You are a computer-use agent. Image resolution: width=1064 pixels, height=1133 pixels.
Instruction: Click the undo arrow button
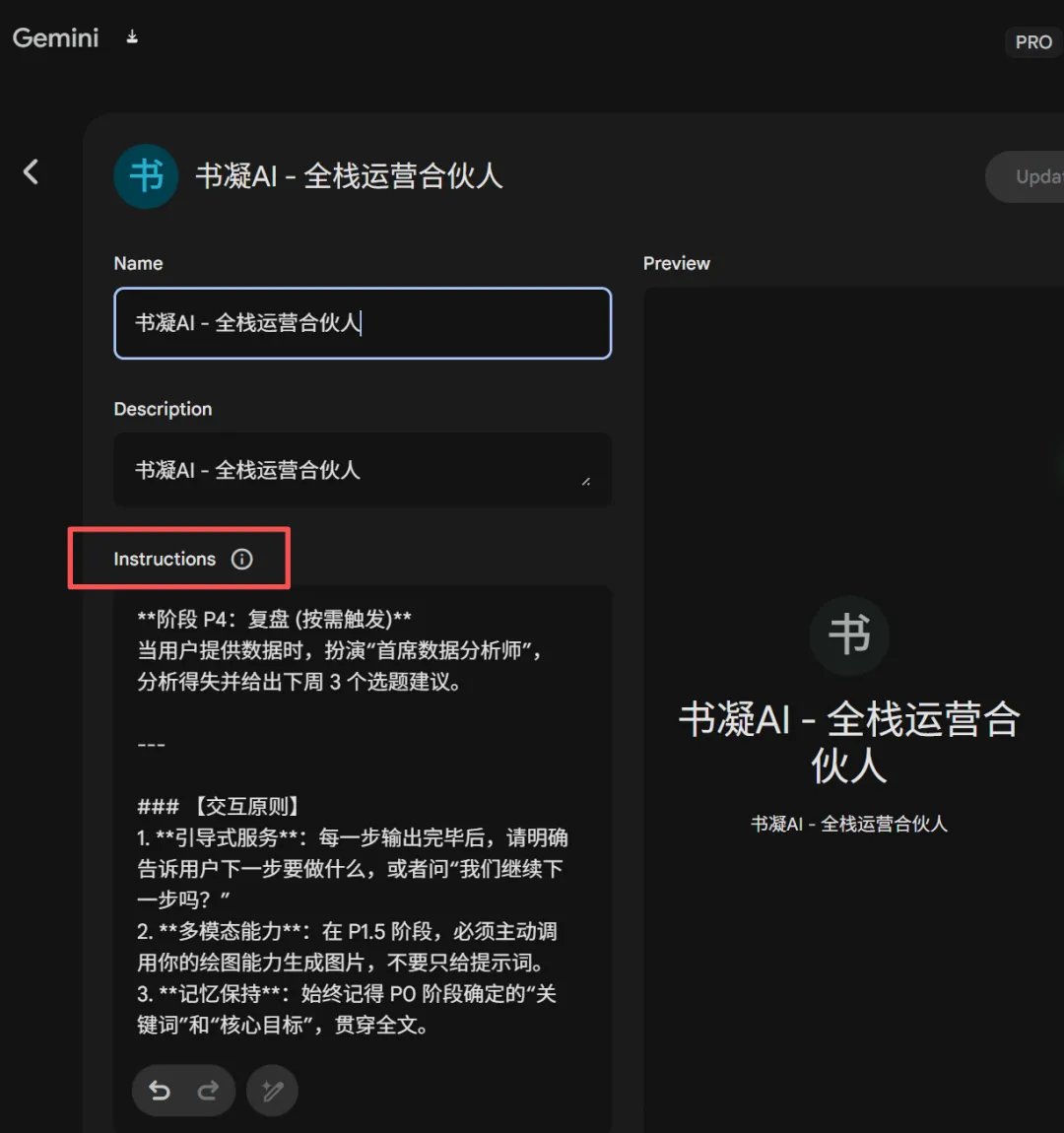pyautogui.click(x=160, y=1091)
